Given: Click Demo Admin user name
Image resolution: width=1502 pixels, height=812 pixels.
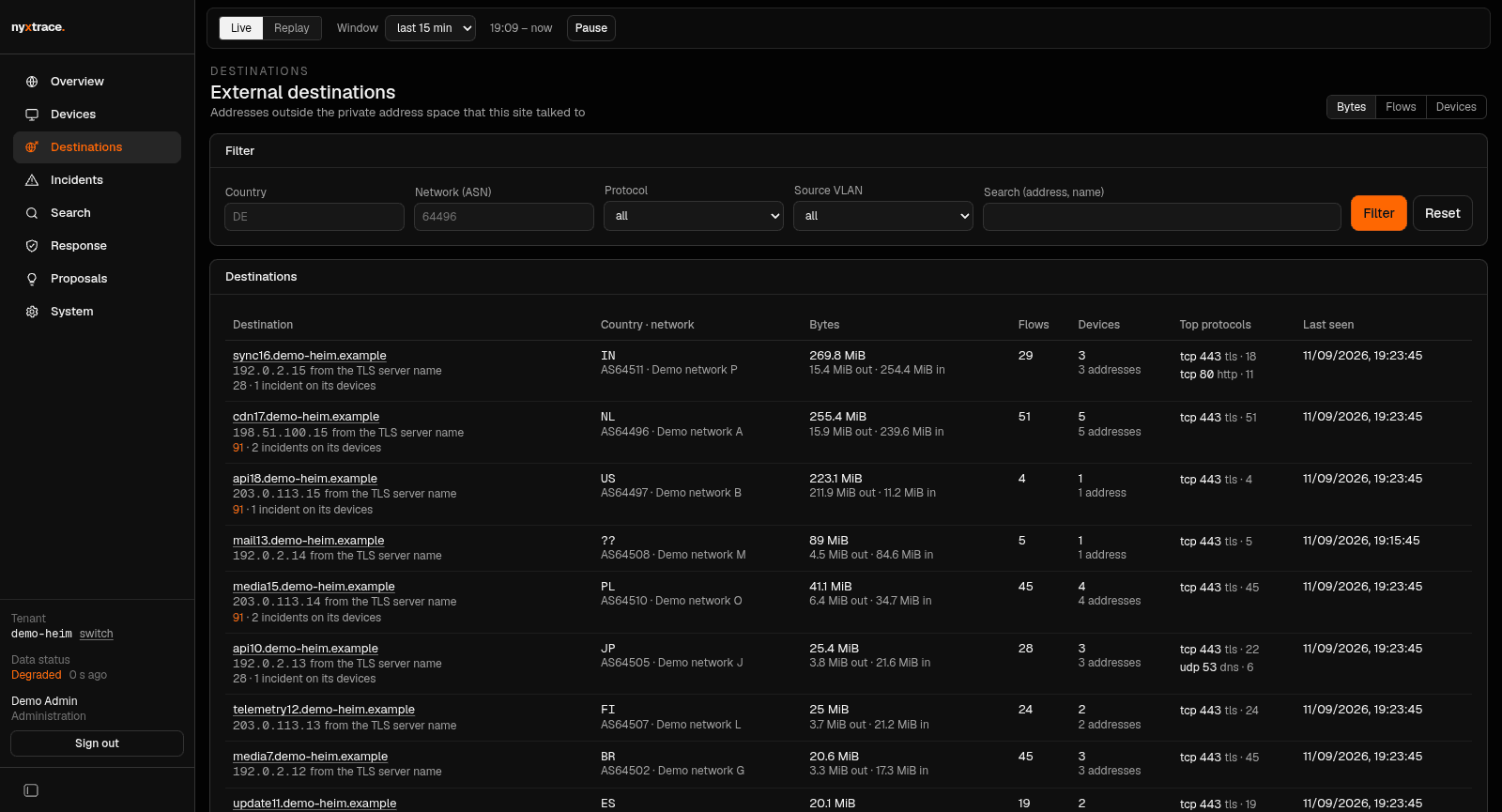Looking at the screenshot, I should [44, 701].
